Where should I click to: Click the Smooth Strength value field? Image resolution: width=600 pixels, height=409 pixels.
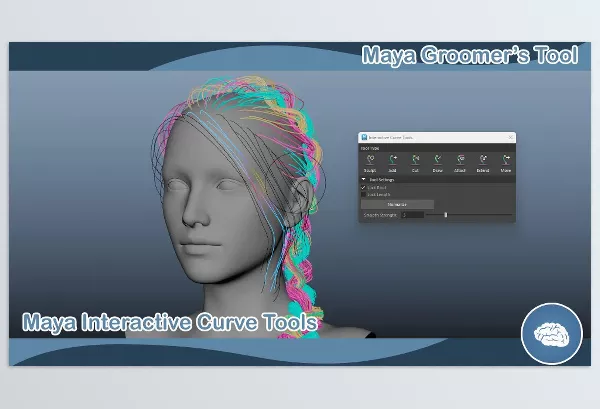[x=412, y=215]
